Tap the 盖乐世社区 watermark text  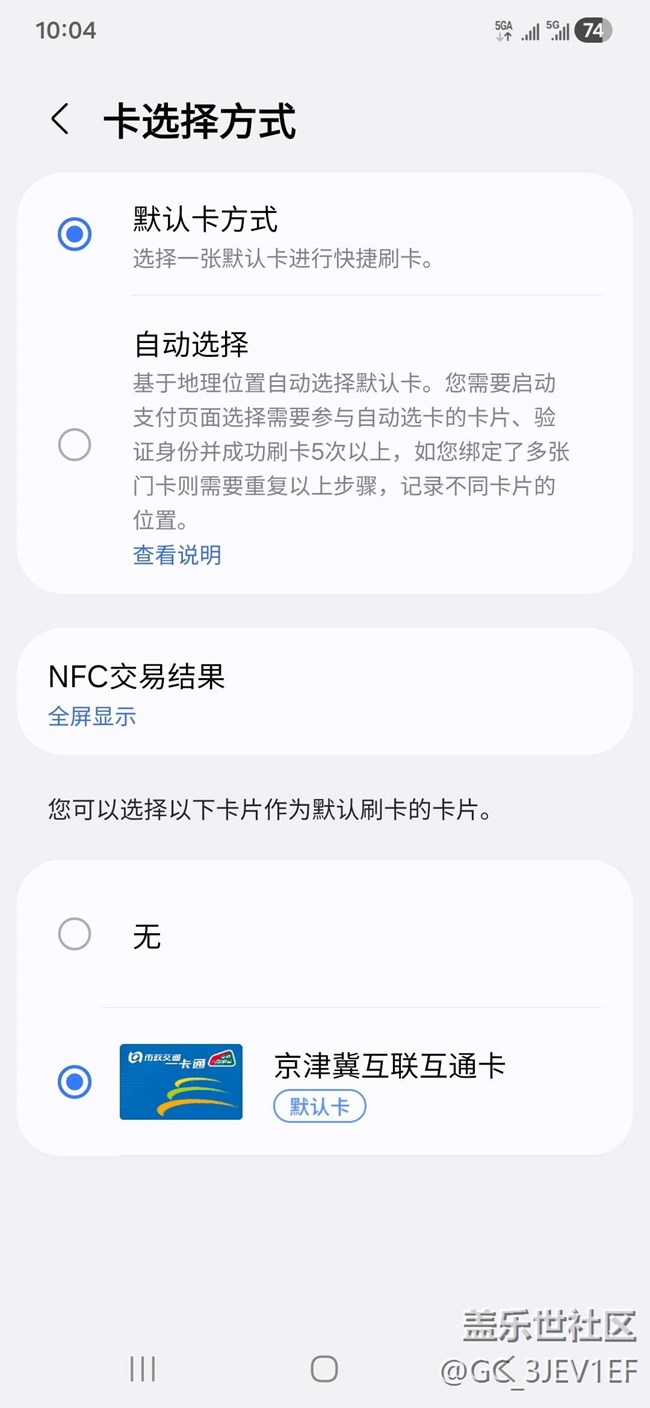(x=549, y=1326)
